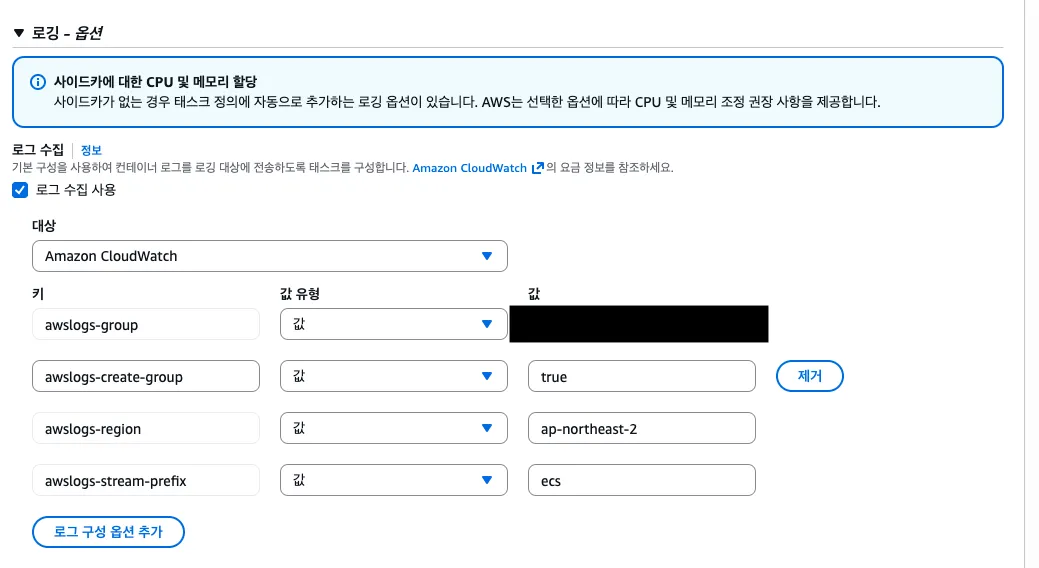
Task: Uncheck the 로그 수집 사용 checkbox
Action: click(x=20, y=189)
